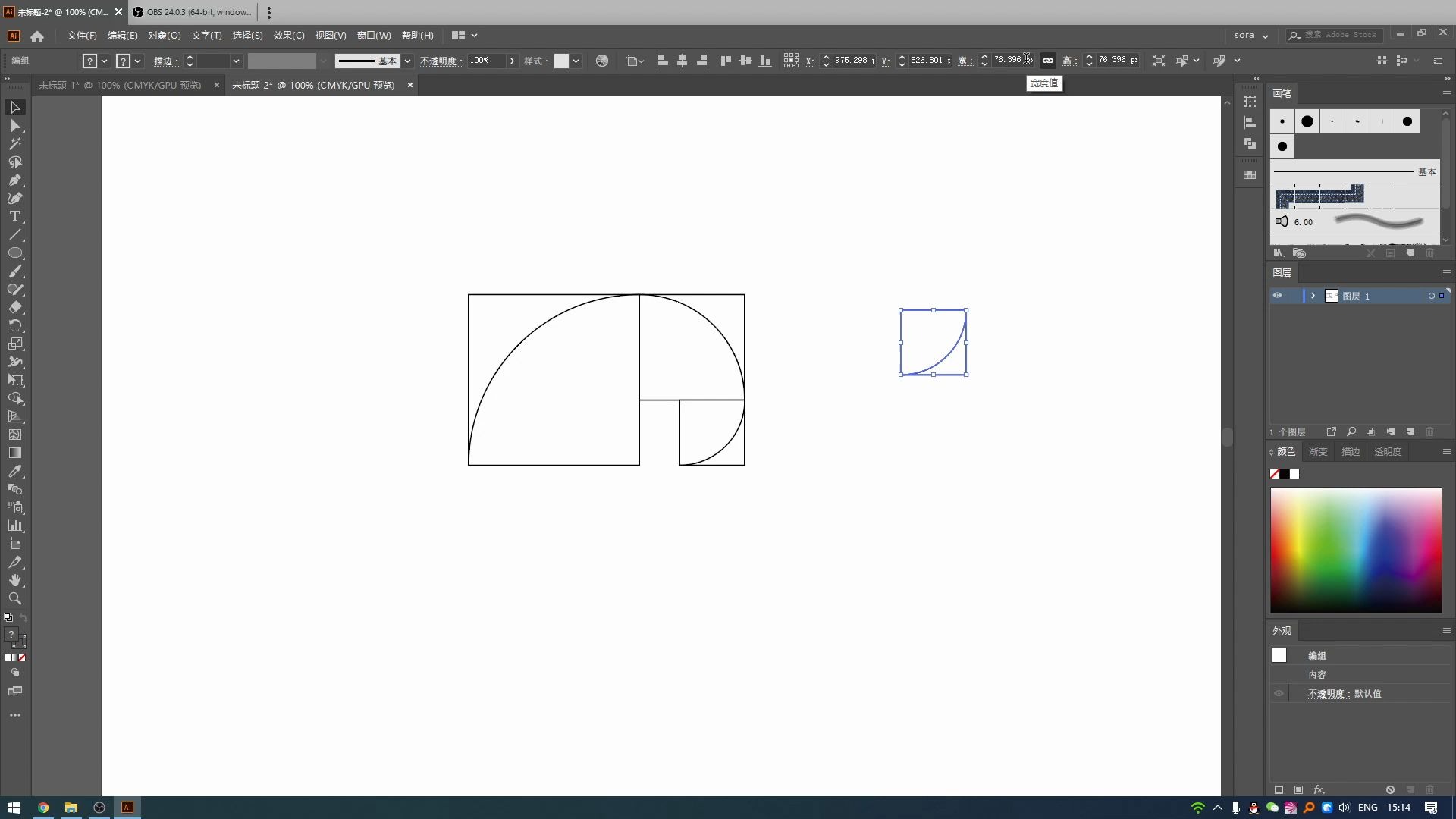Select the Line Segment tool

[x=15, y=235]
